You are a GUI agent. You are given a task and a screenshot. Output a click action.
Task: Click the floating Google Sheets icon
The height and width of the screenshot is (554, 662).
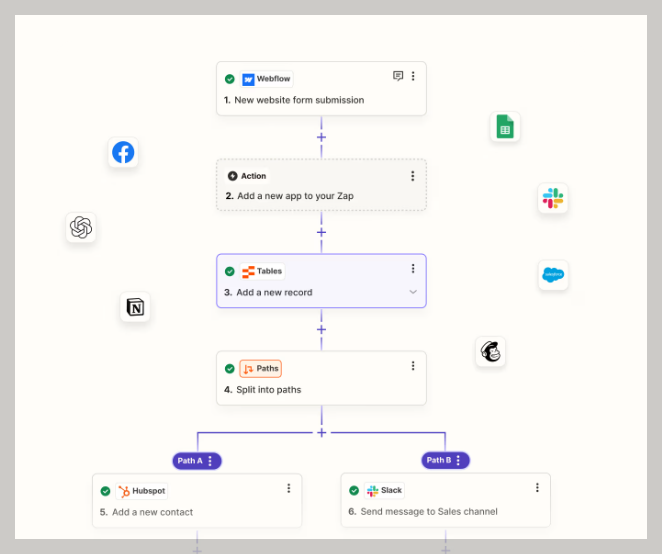pyautogui.click(x=505, y=127)
